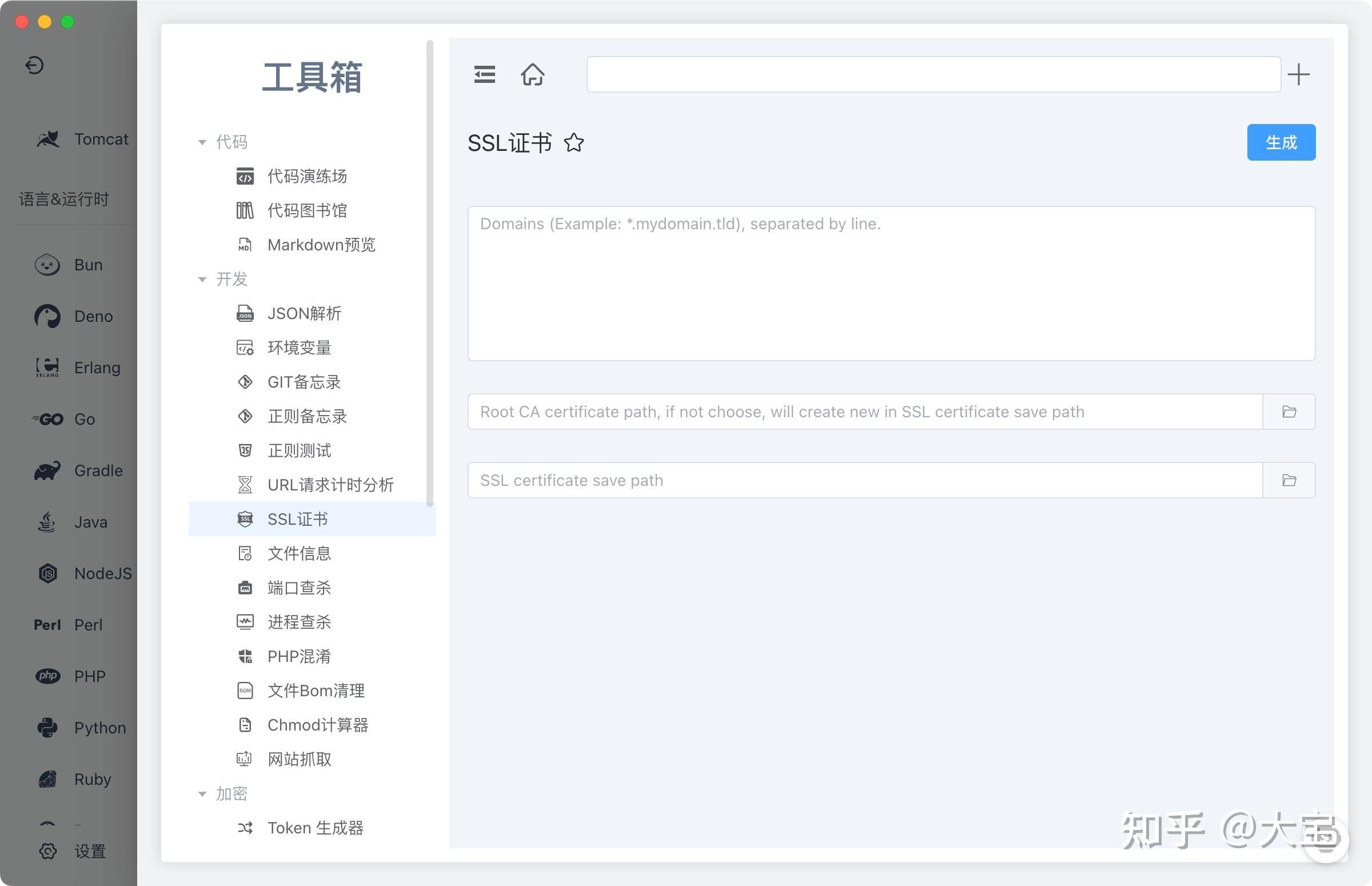Click inside the Domains input area
Viewport: 1372px width, 886px height.
point(891,282)
